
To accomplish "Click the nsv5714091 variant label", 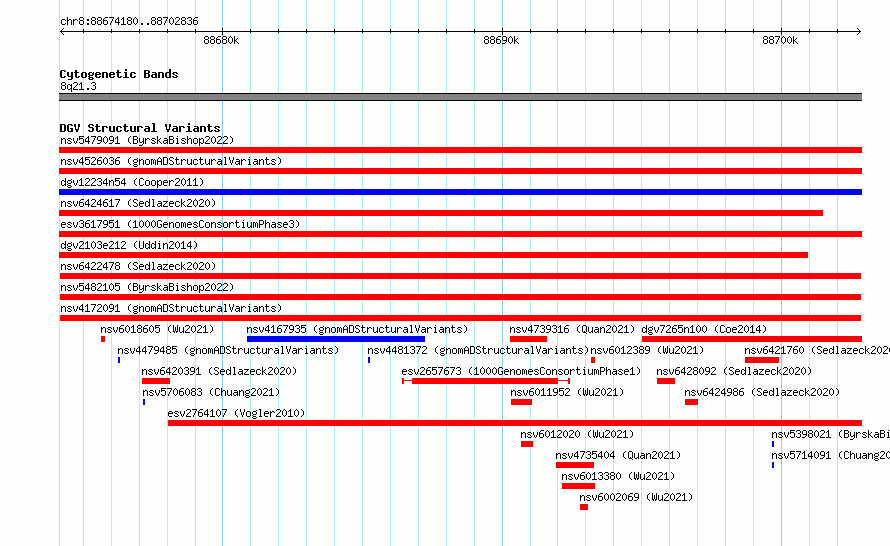I will 830,455.
